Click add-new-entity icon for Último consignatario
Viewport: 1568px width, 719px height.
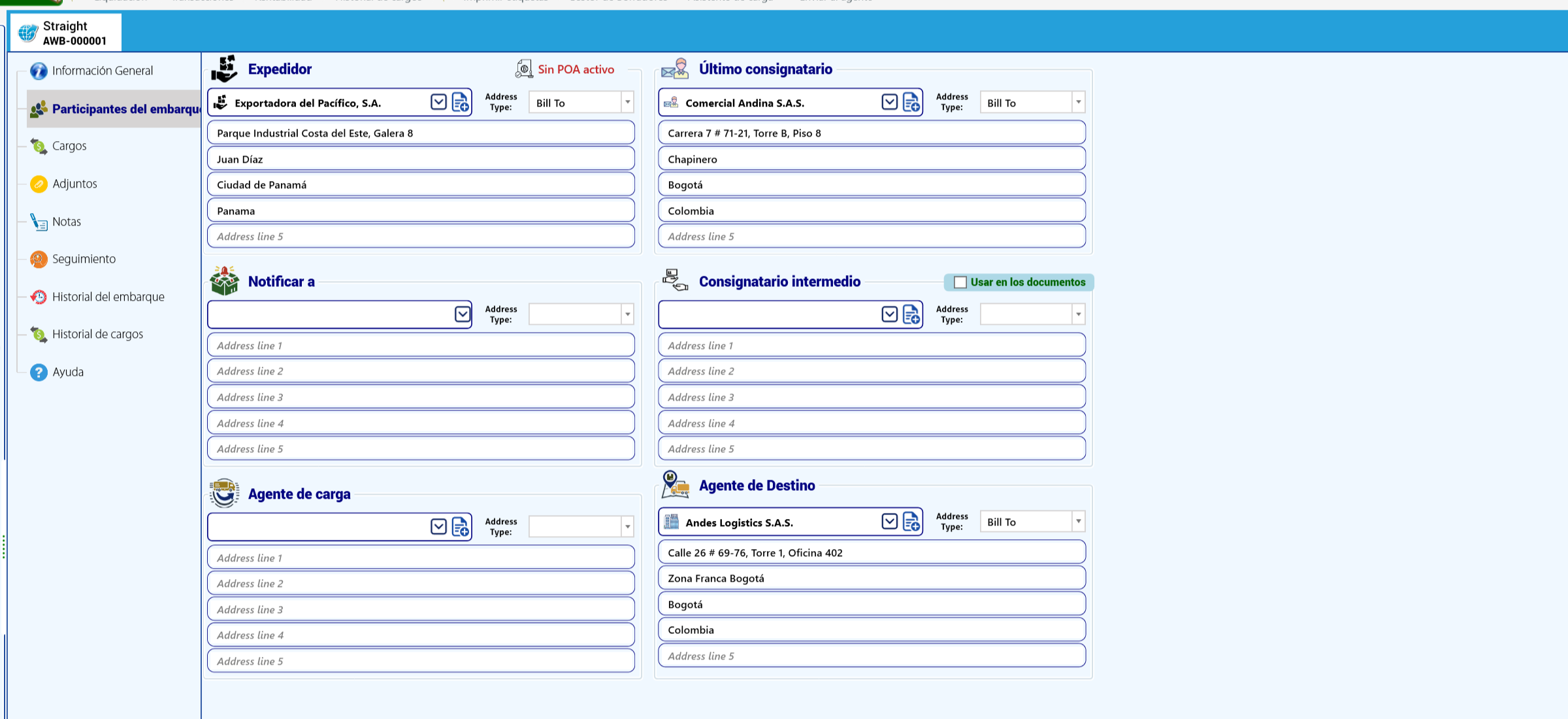point(911,102)
